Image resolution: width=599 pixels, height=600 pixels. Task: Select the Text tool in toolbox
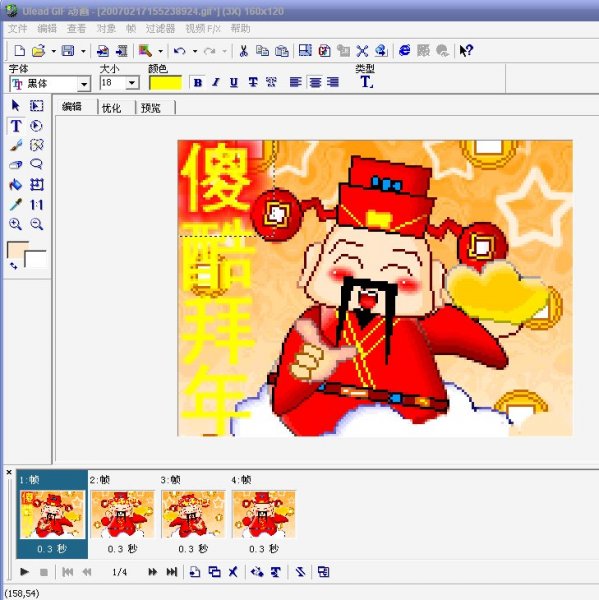(16, 126)
